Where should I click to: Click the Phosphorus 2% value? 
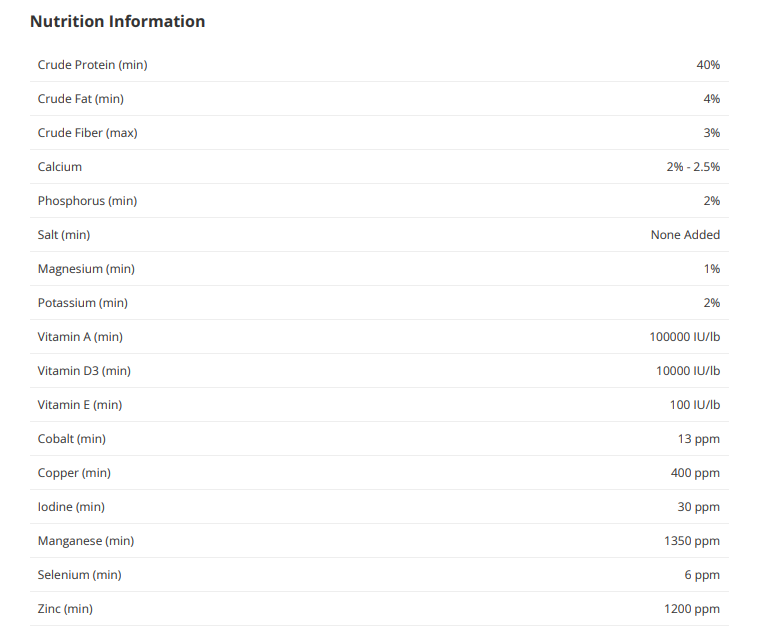[712, 201]
